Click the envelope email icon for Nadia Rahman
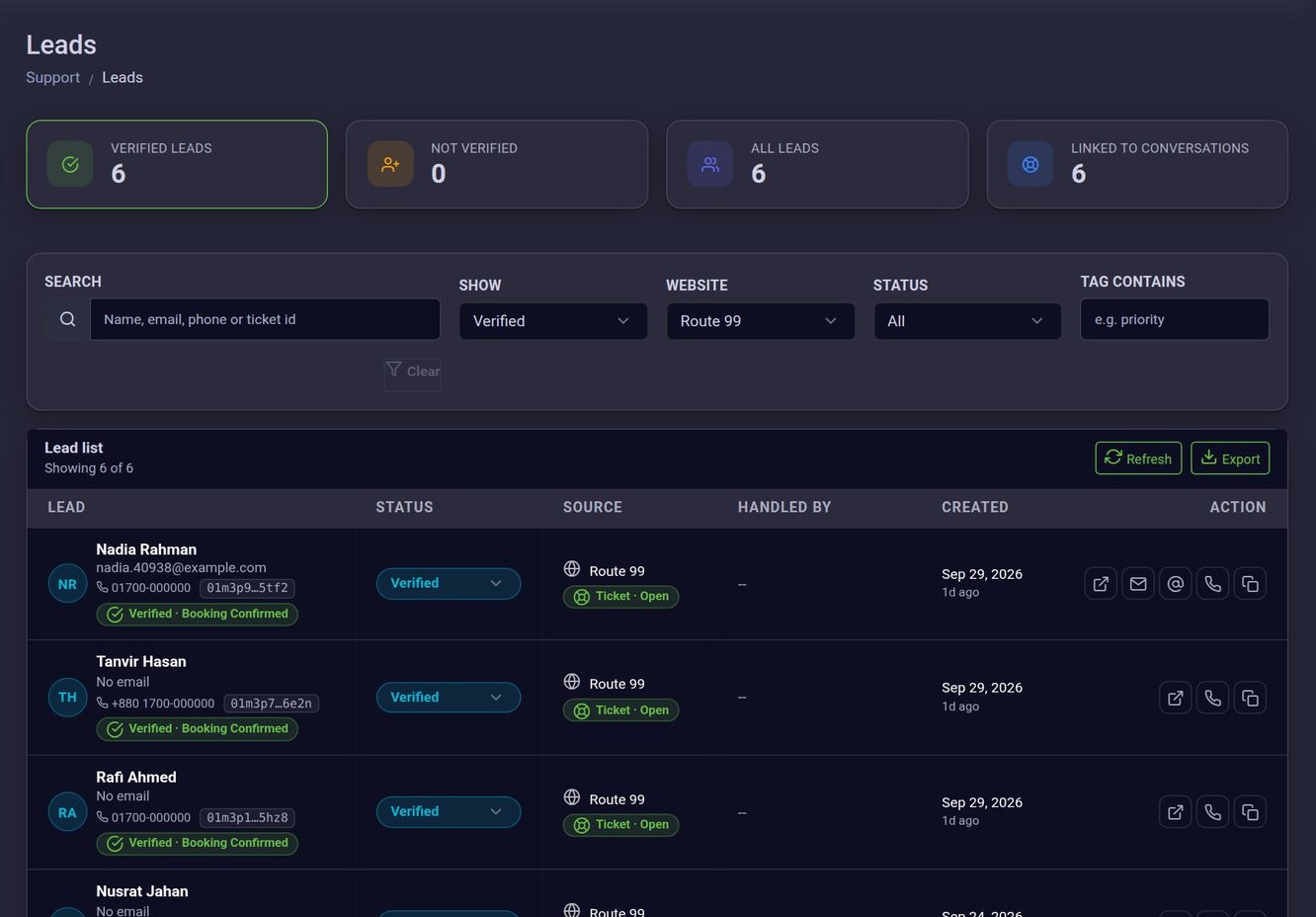This screenshot has width=1316, height=917. point(1138,584)
